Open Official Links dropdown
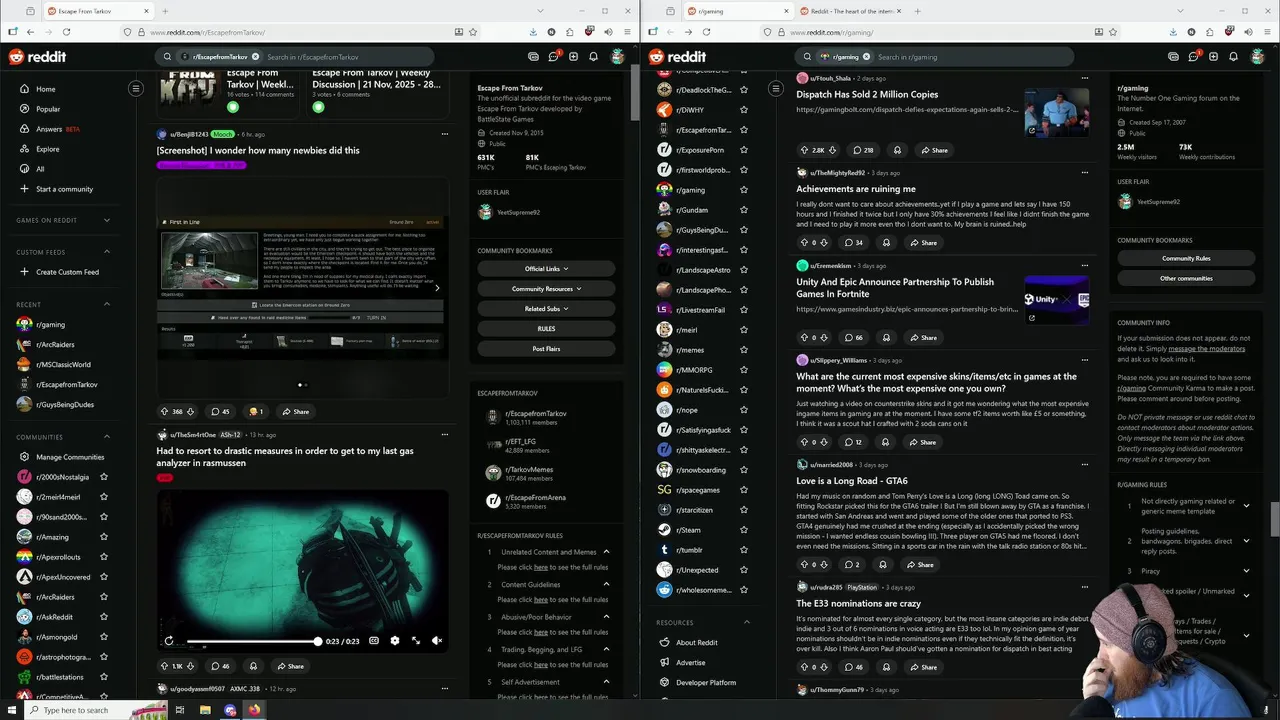This screenshot has height=720, width=1280. (x=546, y=269)
